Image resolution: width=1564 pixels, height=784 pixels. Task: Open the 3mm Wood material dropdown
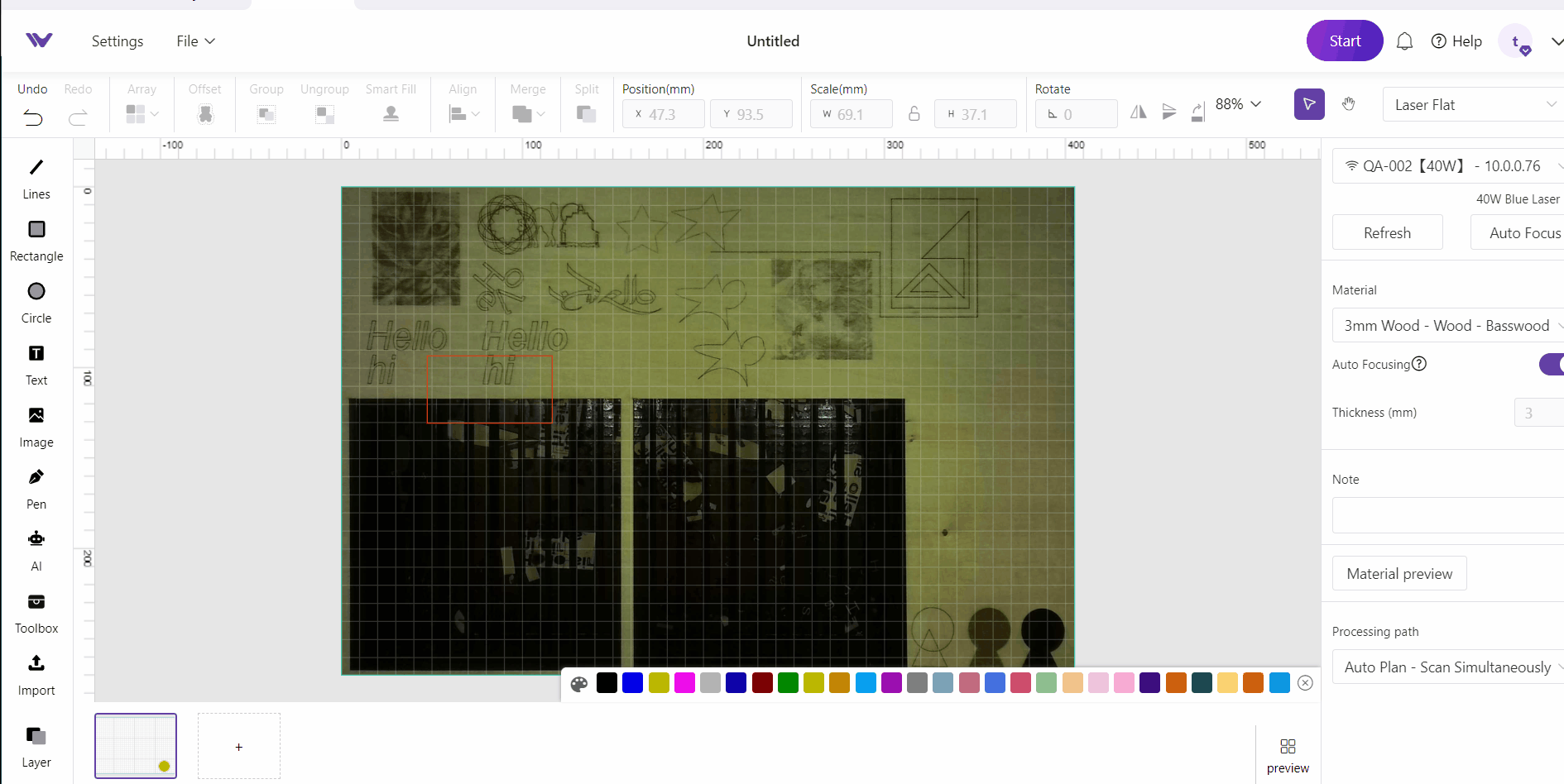tap(1448, 325)
